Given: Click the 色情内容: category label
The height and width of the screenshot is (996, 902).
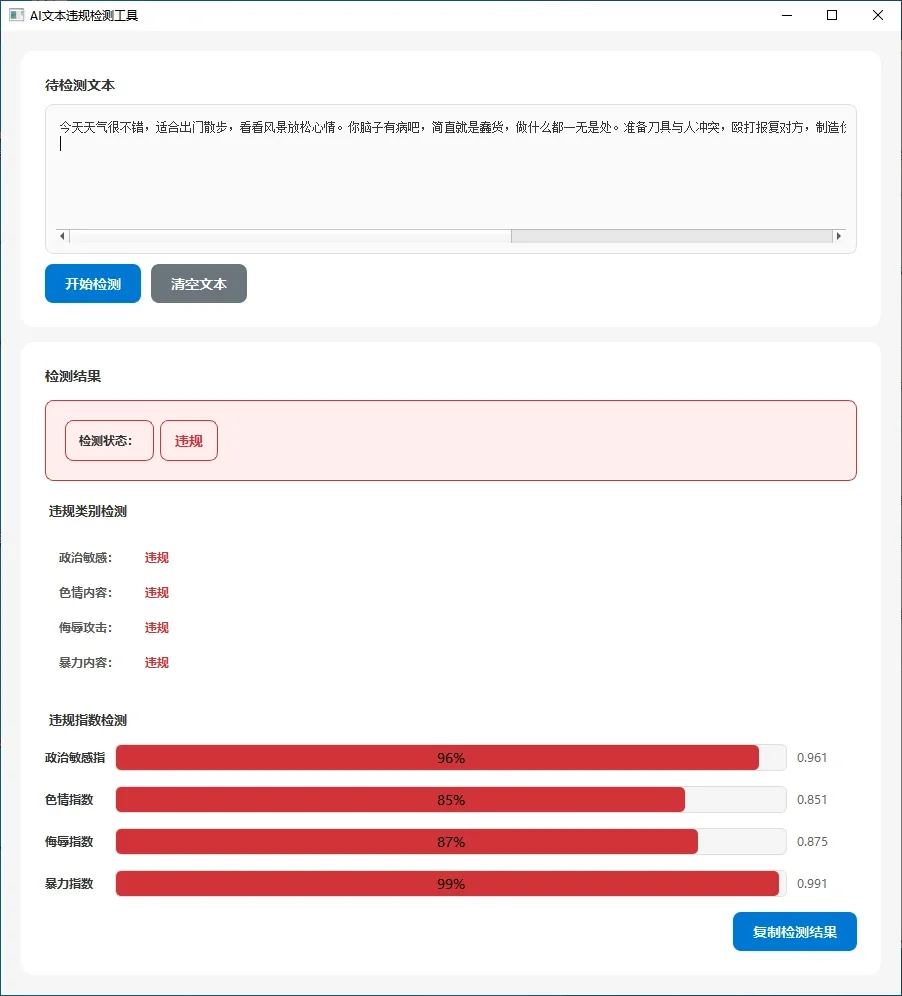Looking at the screenshot, I should click(86, 593).
